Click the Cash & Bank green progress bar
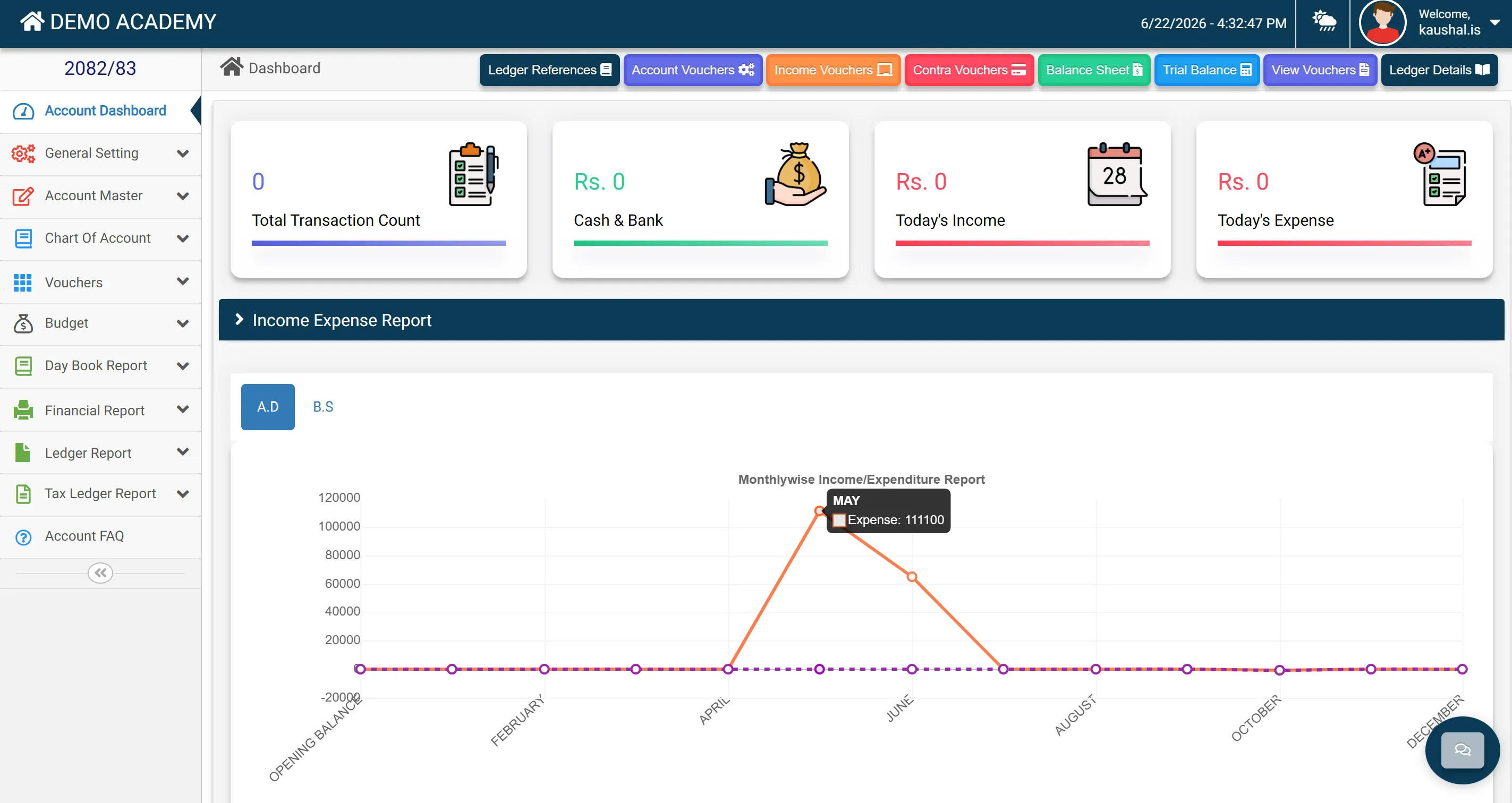 tap(700, 243)
